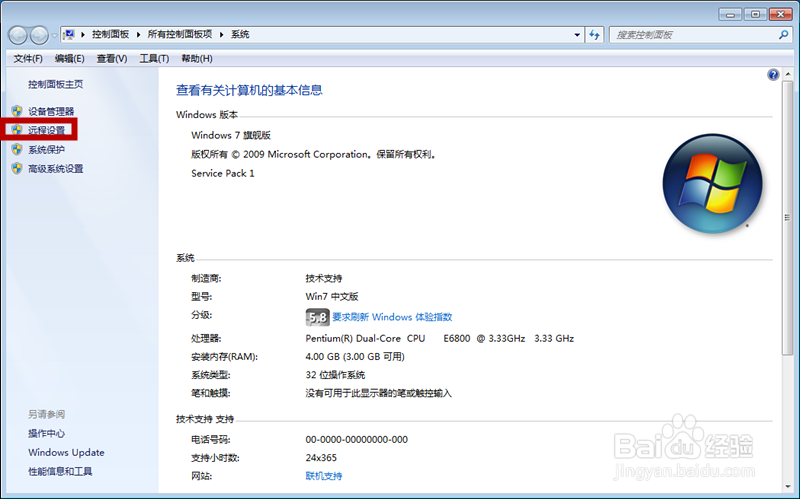Click shield icon beside 高级系统设置
The image size is (800, 499).
click(x=17, y=168)
